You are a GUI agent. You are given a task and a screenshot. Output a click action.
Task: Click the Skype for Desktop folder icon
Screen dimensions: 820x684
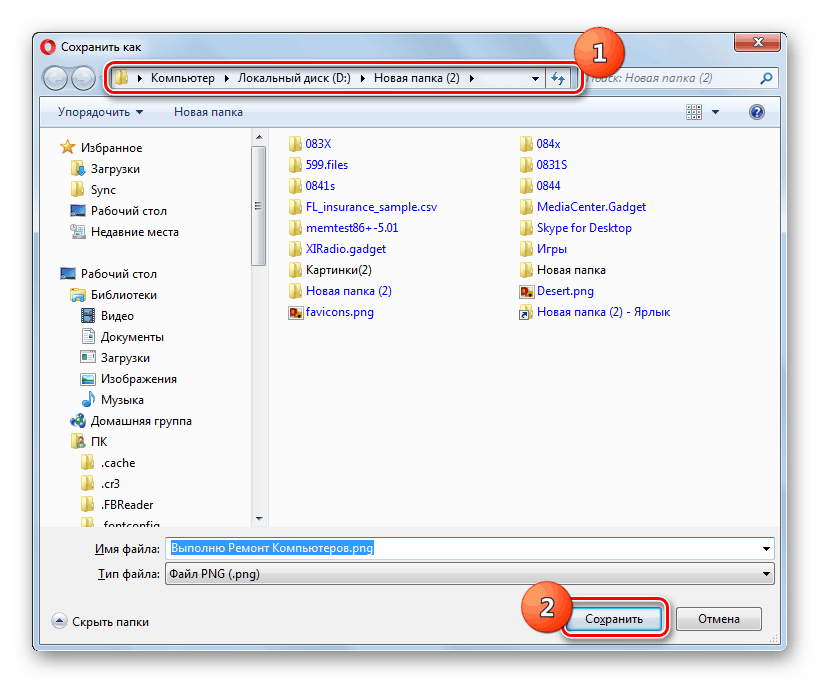tap(526, 228)
